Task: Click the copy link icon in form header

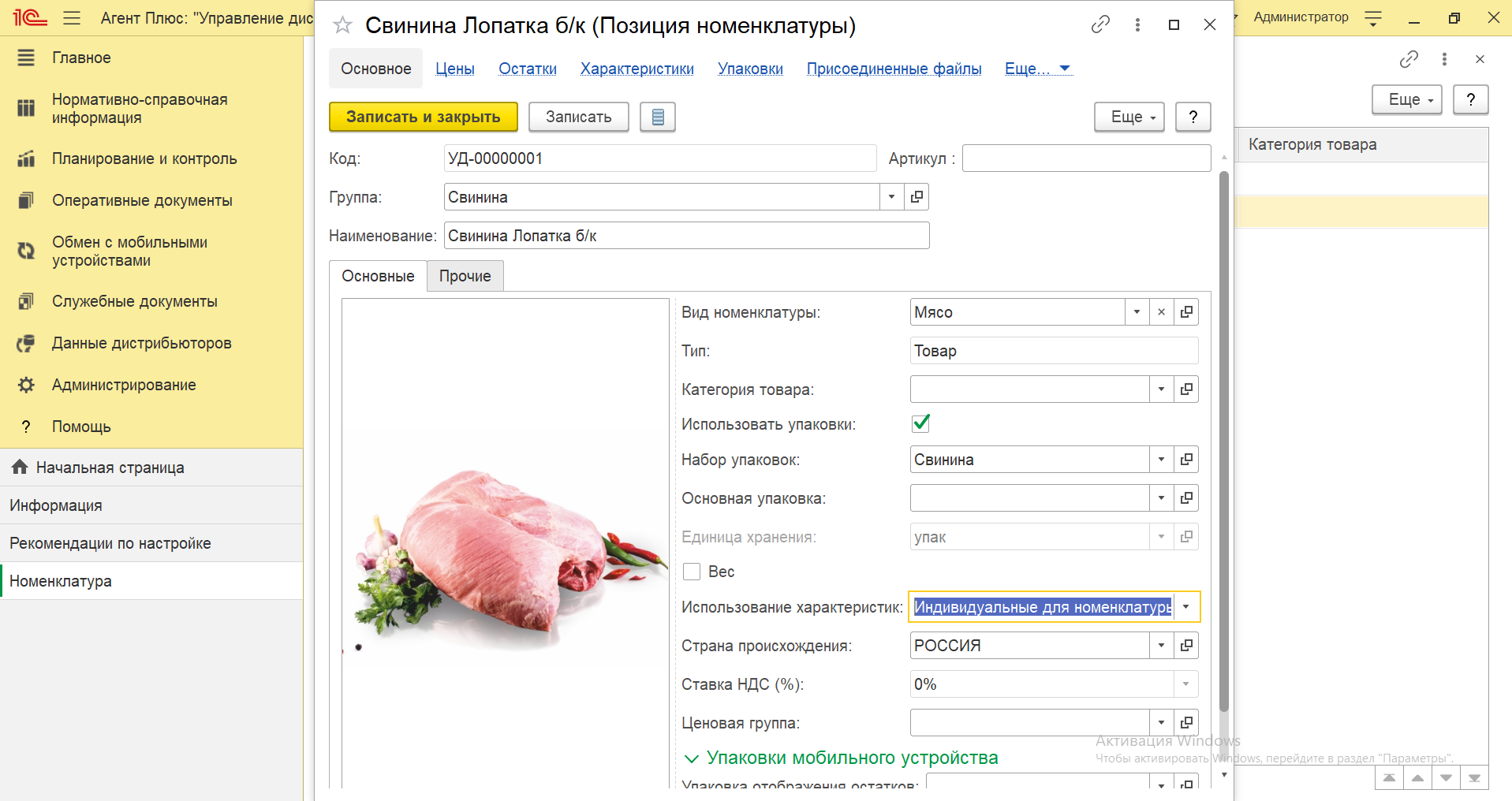Action: click(1100, 25)
